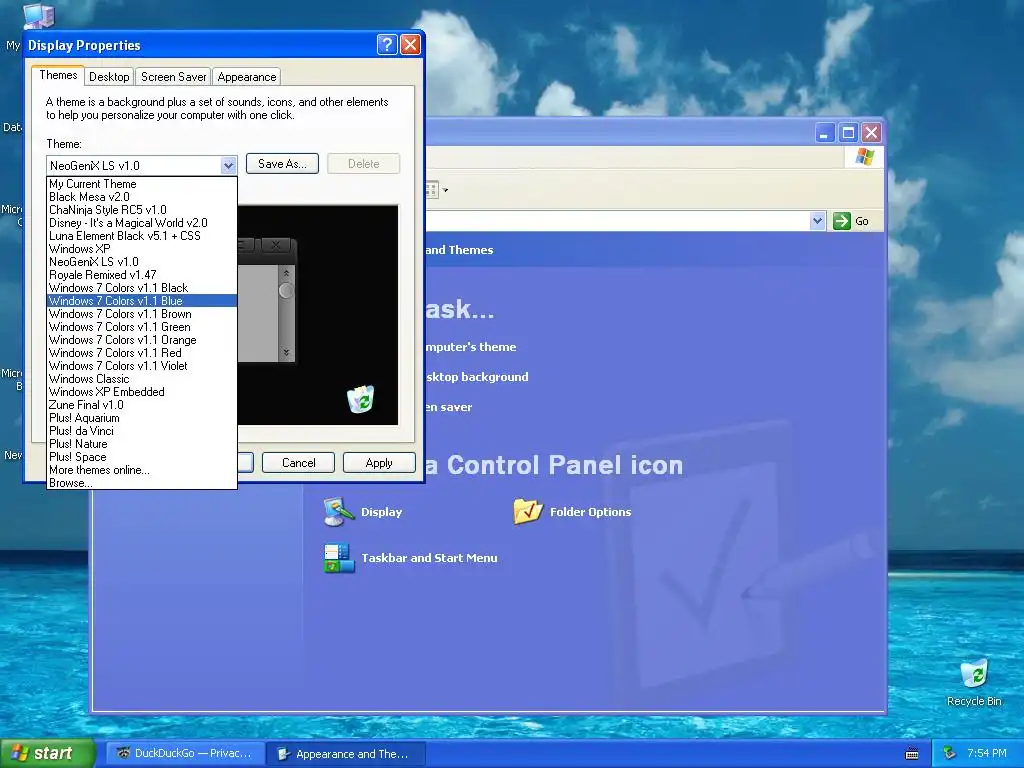Click the Start button
1024x768 pixels.
point(48,753)
